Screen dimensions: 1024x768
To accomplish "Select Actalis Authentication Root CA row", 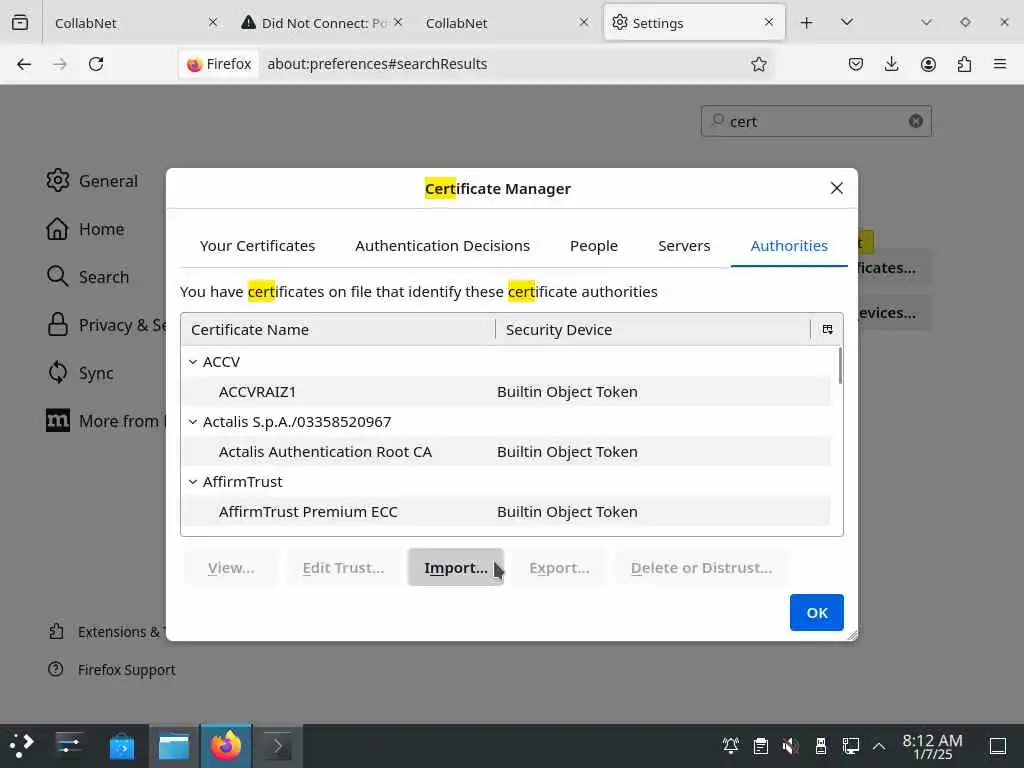I will (506, 452).
